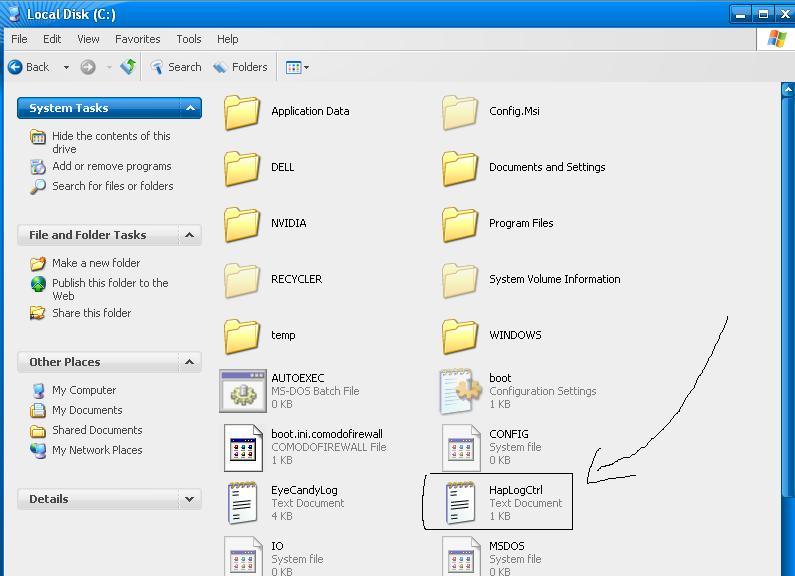The width and height of the screenshot is (795, 576).
Task: Collapse the File and Folder Tasks panel
Action: [190, 235]
